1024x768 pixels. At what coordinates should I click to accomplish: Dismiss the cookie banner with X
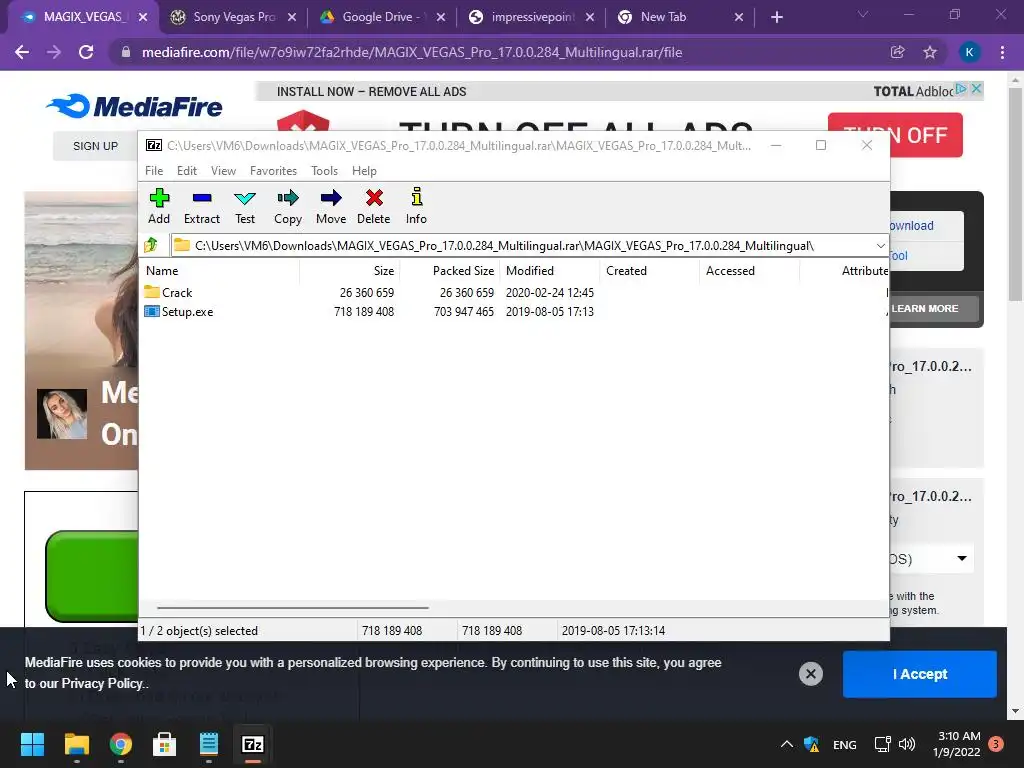tap(810, 674)
